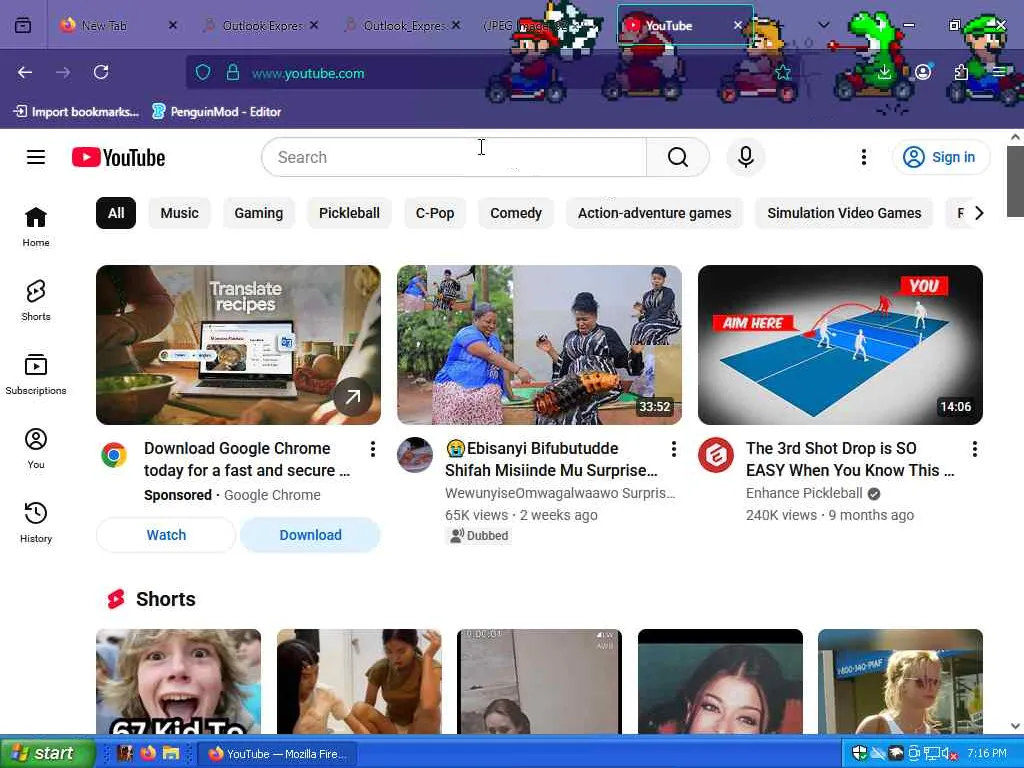1024x768 pixels.
Task: Go back using the browser back arrow
Action: 25,72
